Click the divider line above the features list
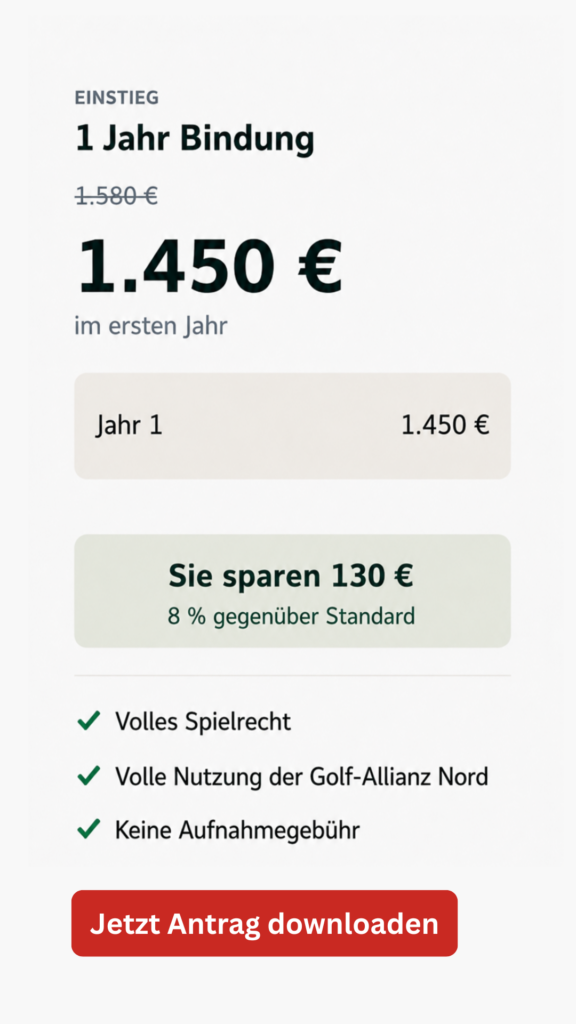576x1024 pixels. [x=293, y=675]
